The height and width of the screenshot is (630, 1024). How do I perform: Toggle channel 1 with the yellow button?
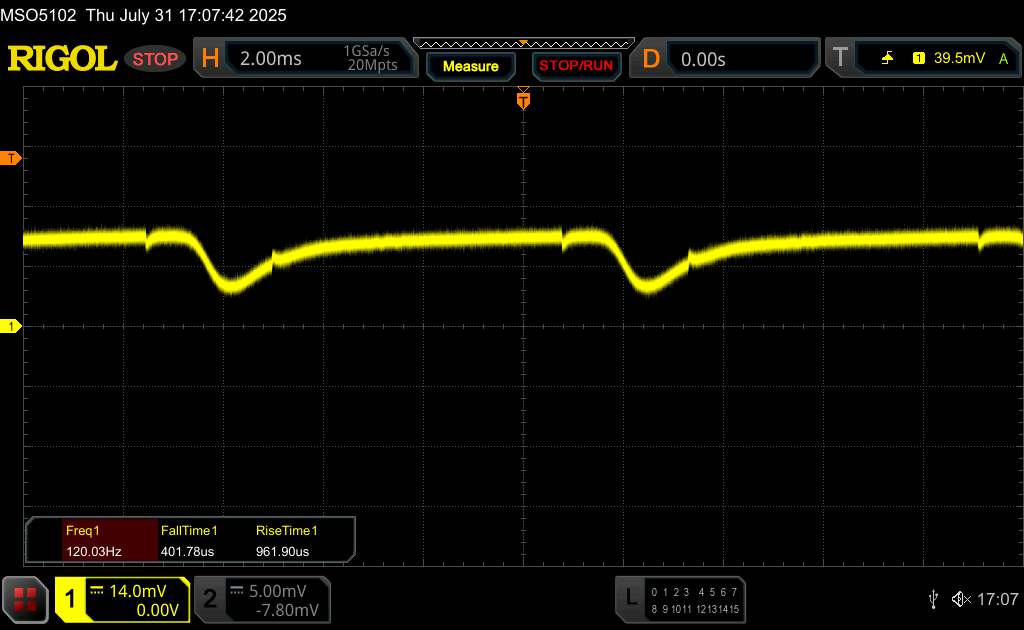point(71,598)
